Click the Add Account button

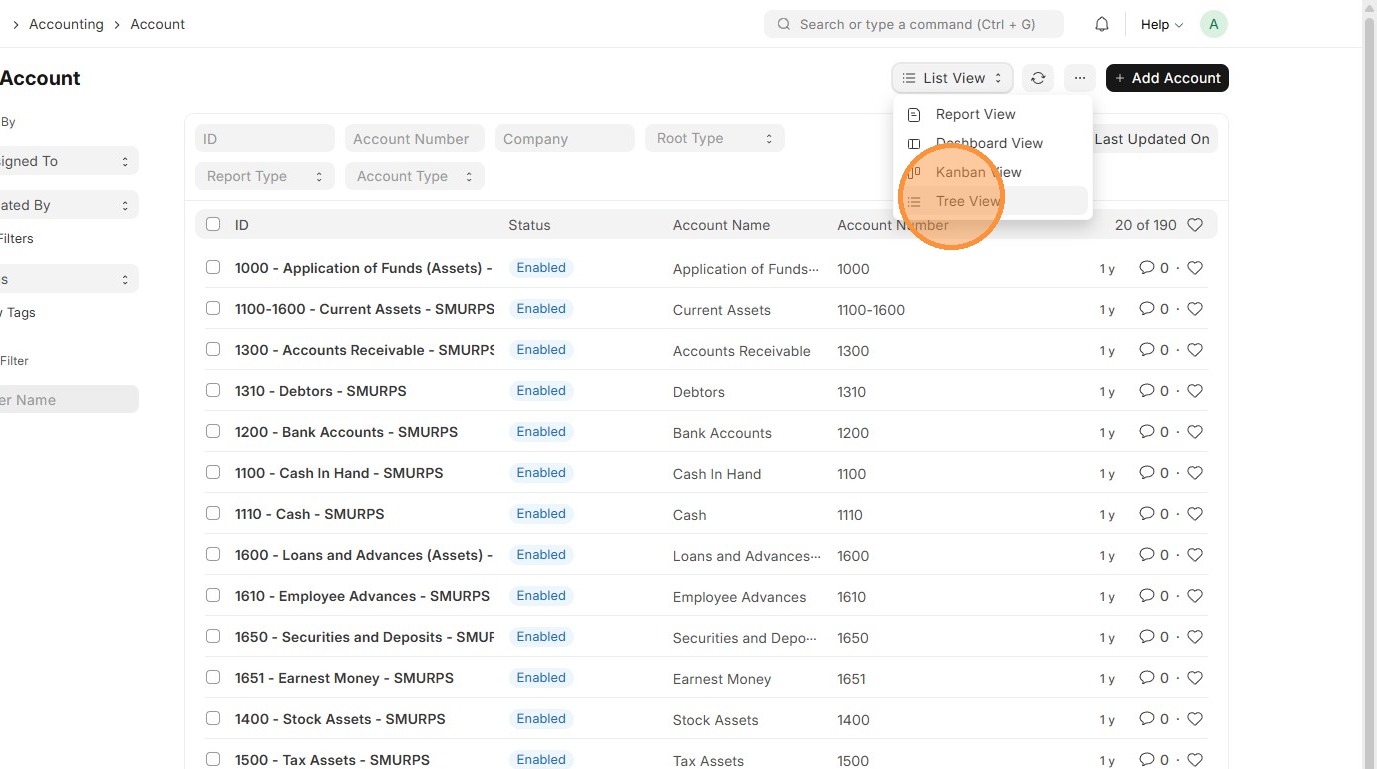coord(1167,78)
